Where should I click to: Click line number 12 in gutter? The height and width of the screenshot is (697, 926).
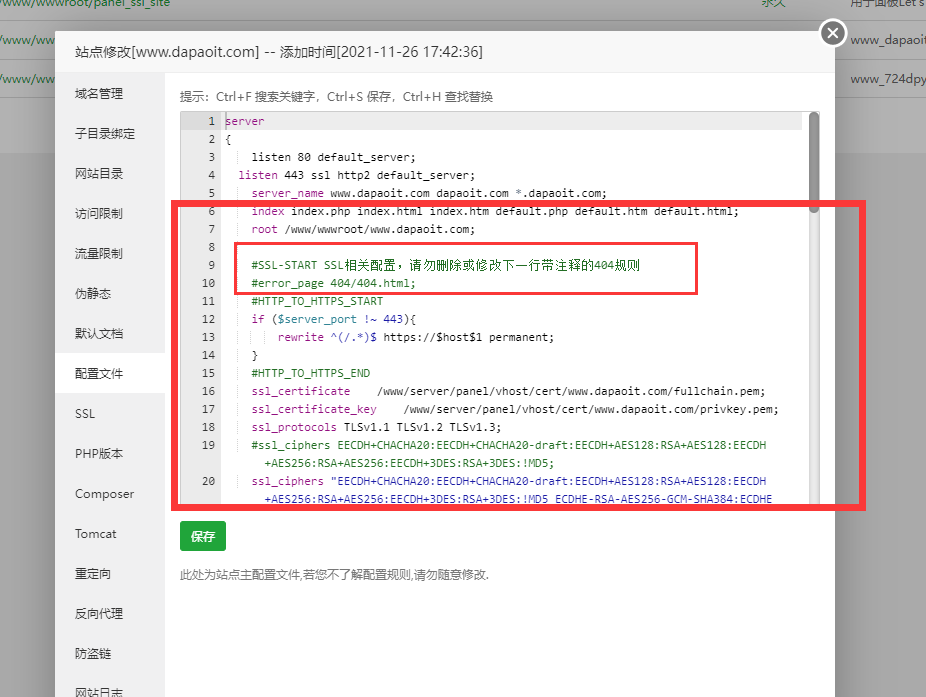point(208,319)
